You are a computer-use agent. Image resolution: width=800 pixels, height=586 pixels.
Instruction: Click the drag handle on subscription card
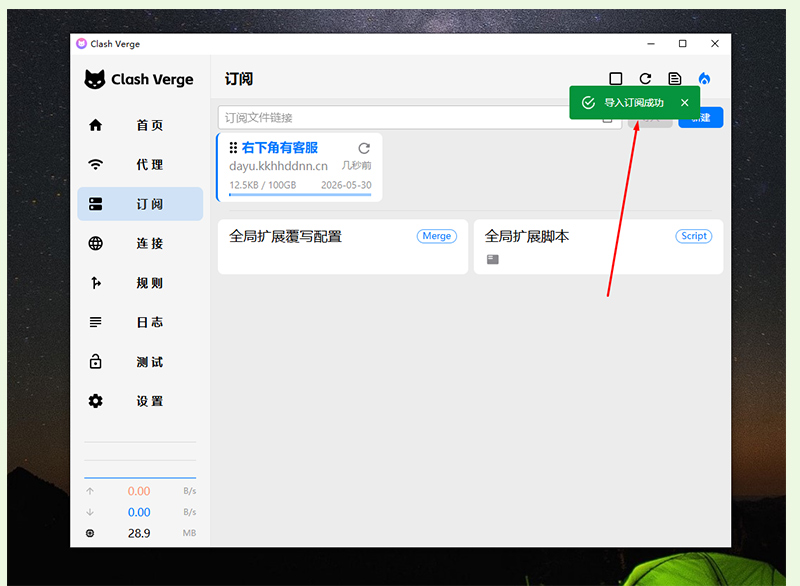233,148
